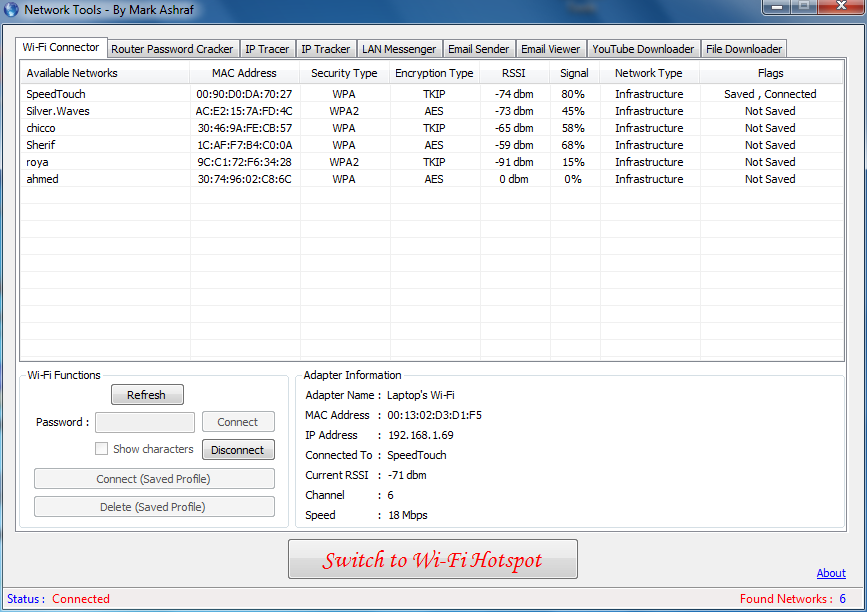
Task: Open the Router Password Cracker tab
Action: [172, 49]
